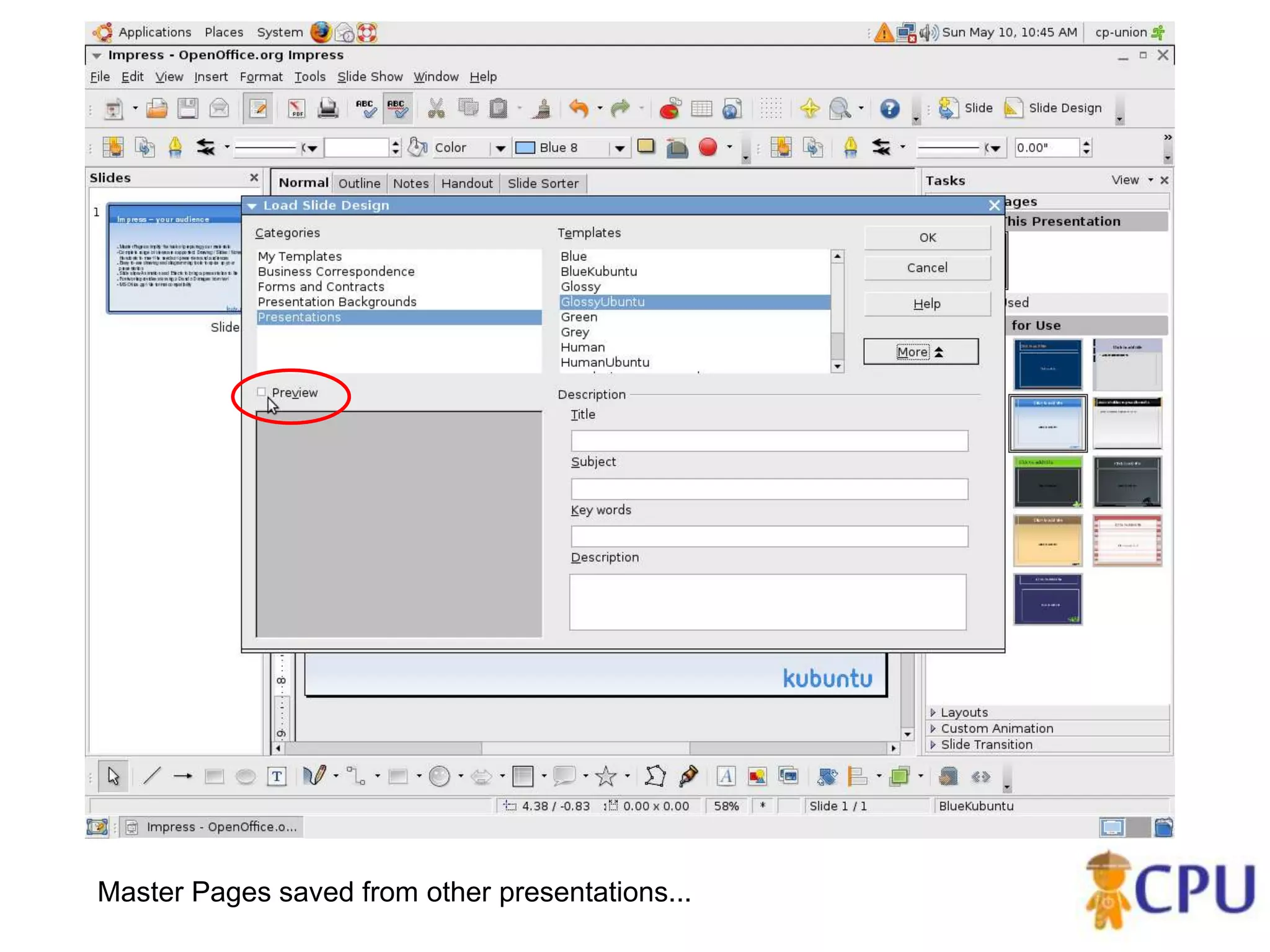Click the Undo arrow icon
The image size is (1270, 952).
[579, 108]
